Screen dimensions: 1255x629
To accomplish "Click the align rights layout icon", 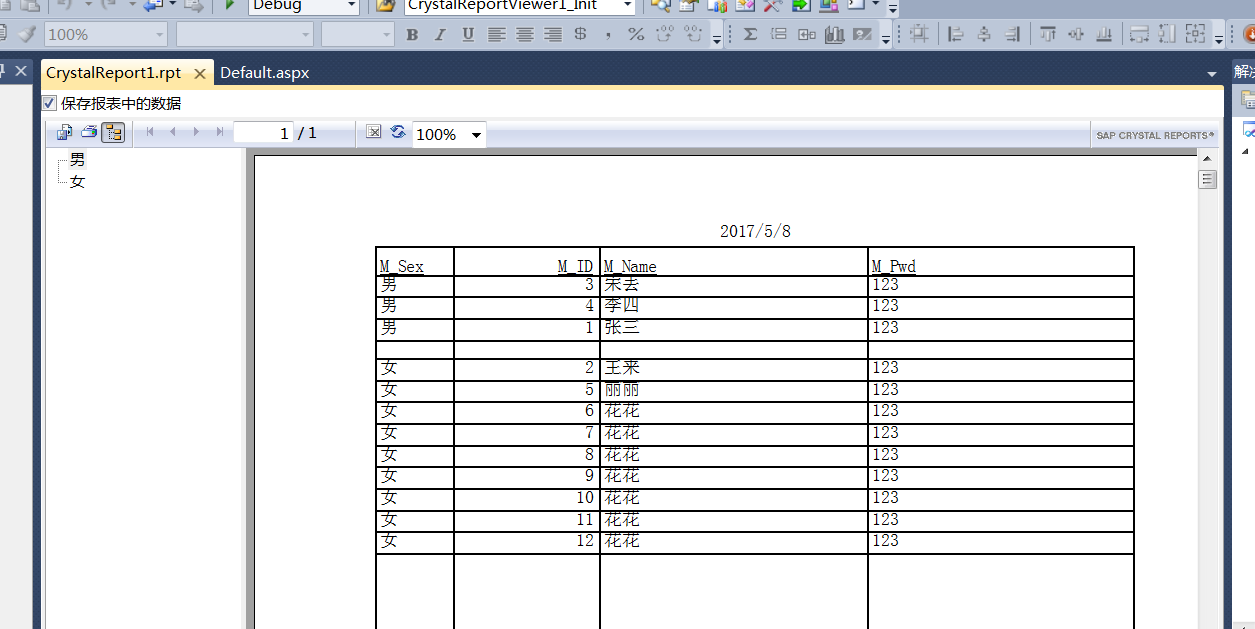I will (x=1012, y=35).
